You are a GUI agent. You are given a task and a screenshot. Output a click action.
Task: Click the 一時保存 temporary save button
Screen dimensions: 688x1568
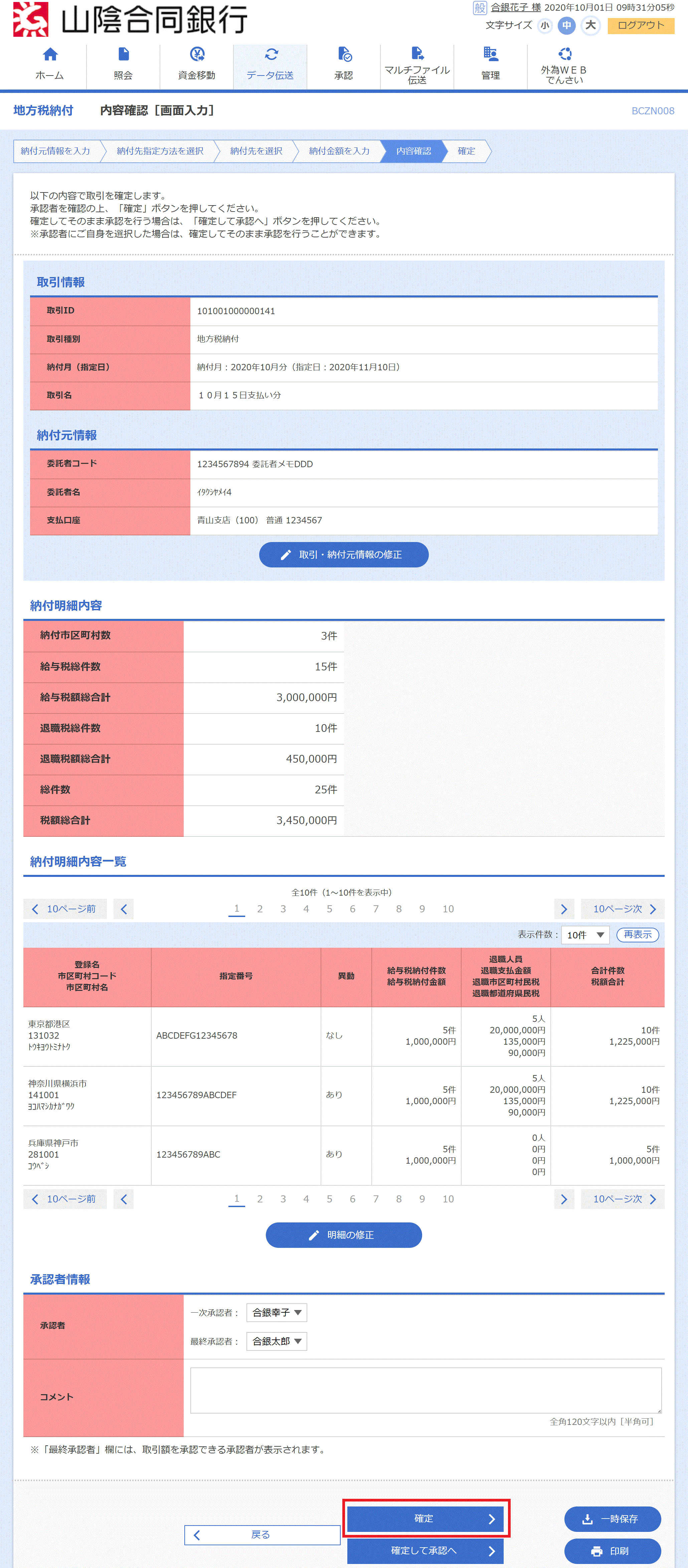(612, 1519)
